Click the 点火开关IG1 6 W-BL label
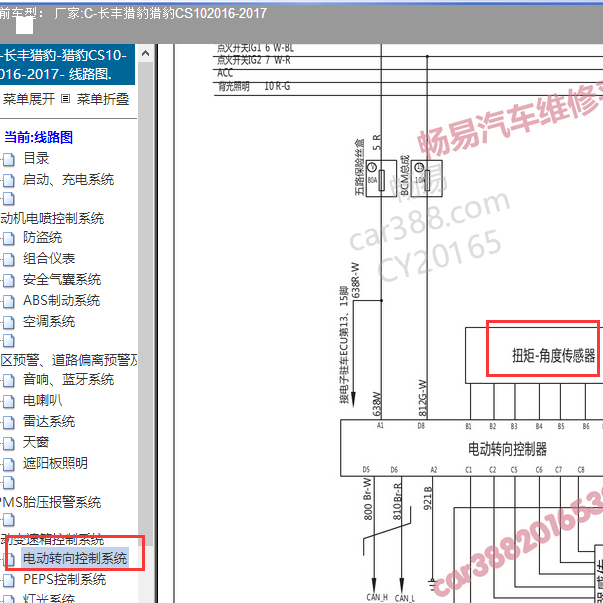Screen dimensions: 603x603 [x=255, y=48]
